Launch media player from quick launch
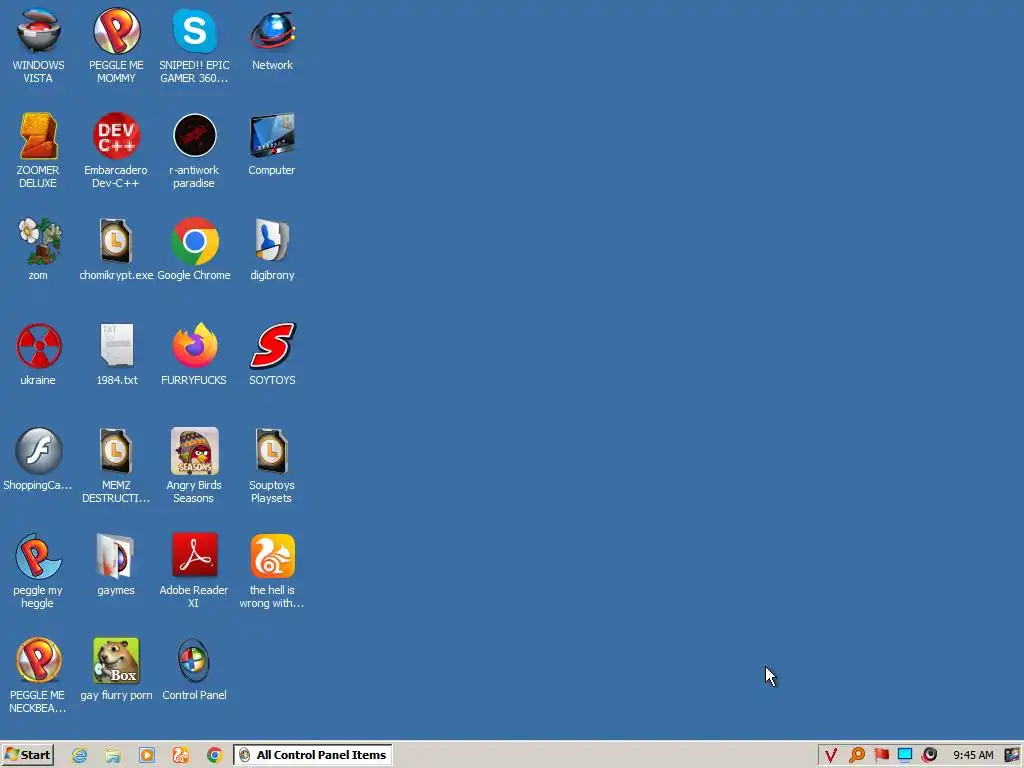This screenshot has width=1024, height=768. (147, 756)
